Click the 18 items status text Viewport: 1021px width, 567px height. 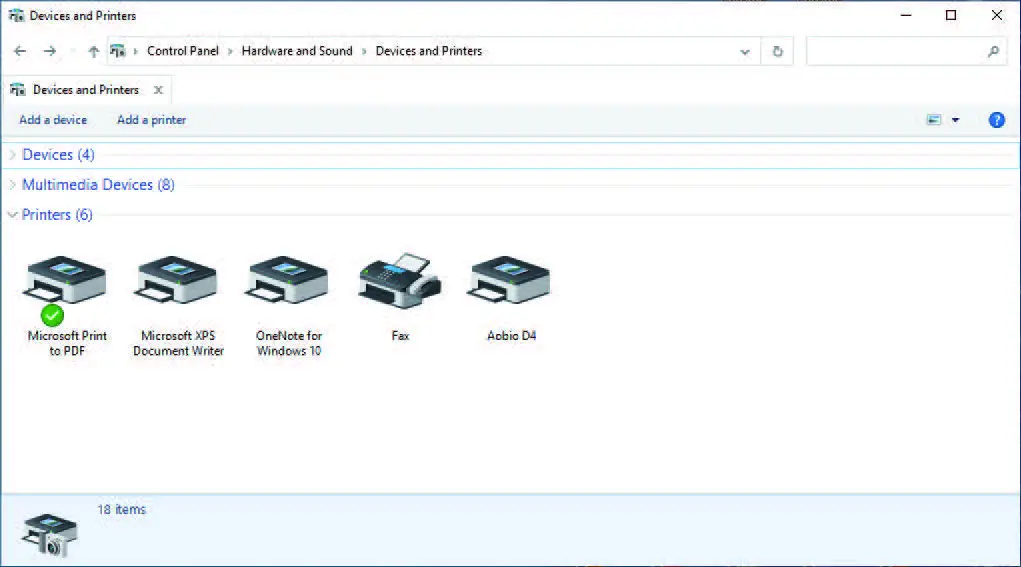[x=122, y=510]
